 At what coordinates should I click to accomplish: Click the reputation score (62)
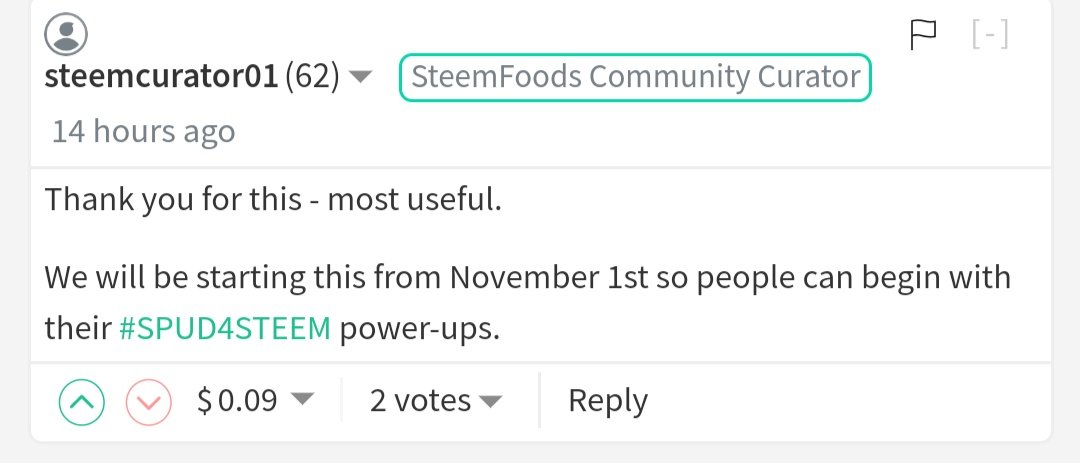click(x=312, y=76)
